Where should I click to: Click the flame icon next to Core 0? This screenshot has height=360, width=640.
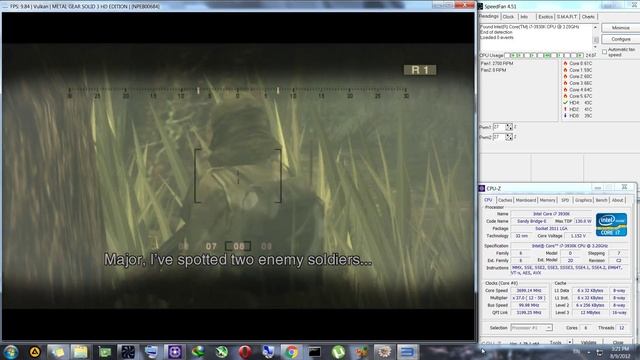click(565, 63)
